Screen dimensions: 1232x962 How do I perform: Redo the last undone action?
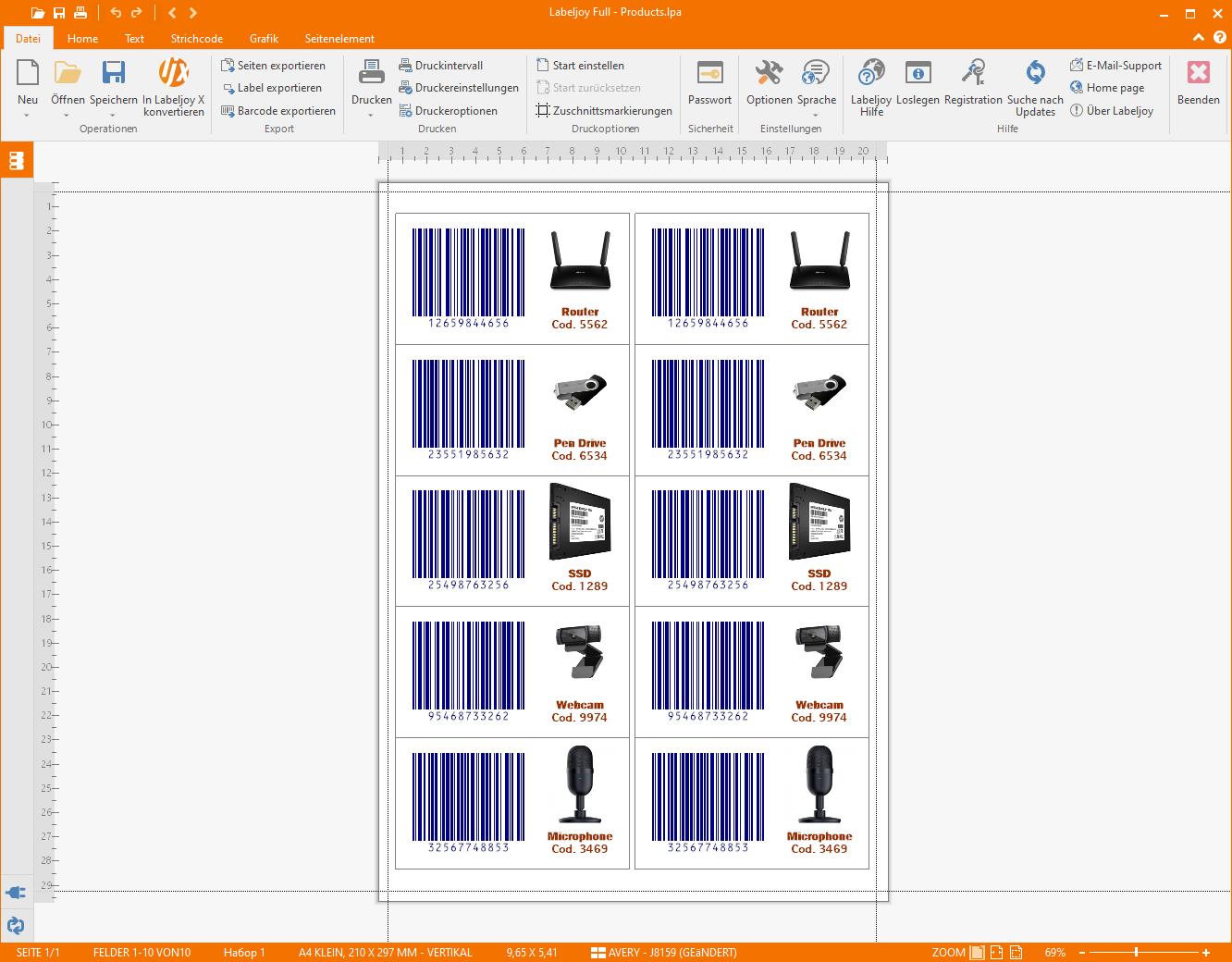(137, 13)
